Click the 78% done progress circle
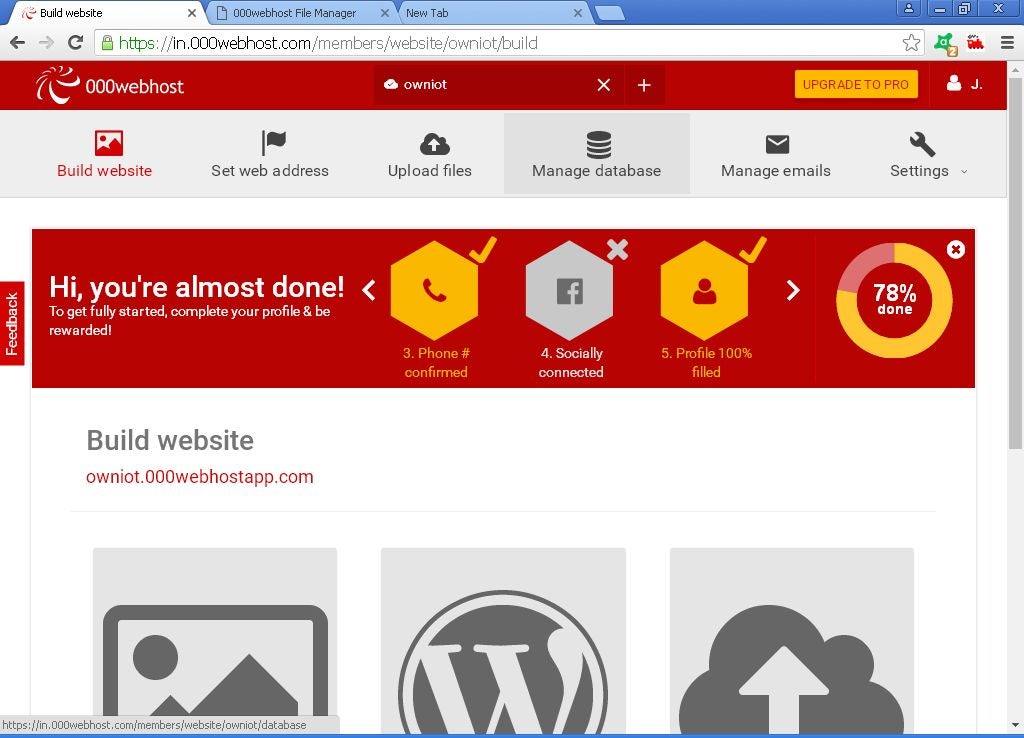This screenshot has width=1024, height=738. pyautogui.click(x=893, y=299)
